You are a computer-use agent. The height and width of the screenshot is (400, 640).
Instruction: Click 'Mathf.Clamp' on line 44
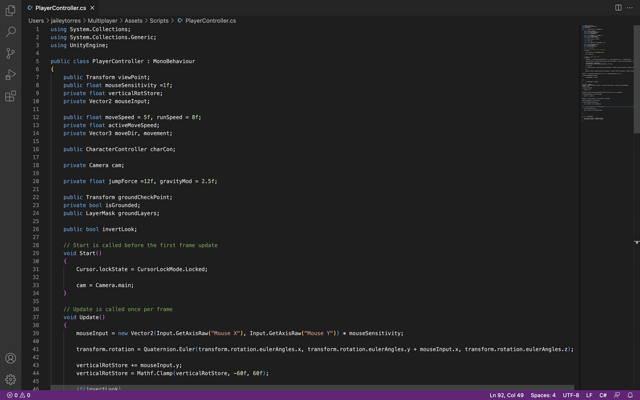[155, 373]
